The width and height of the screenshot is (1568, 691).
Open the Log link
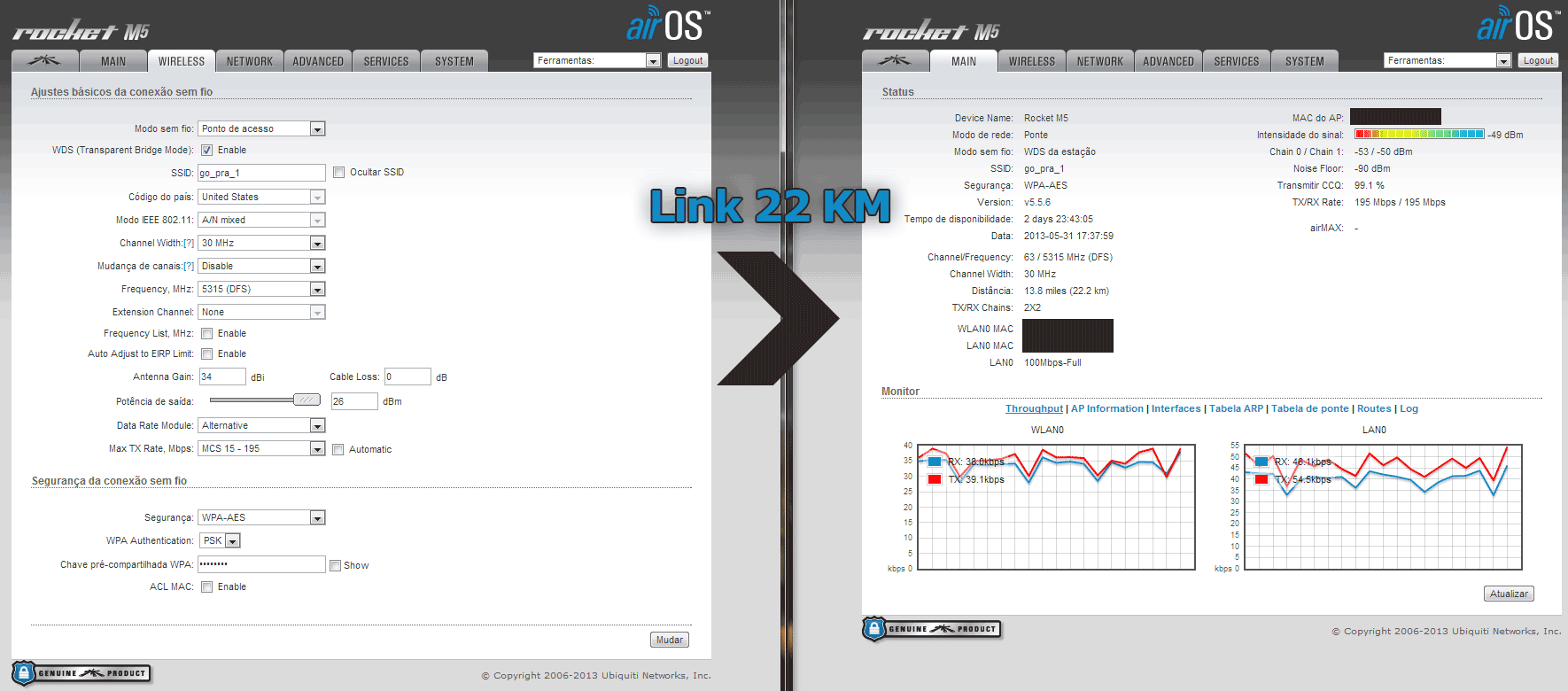[1409, 408]
